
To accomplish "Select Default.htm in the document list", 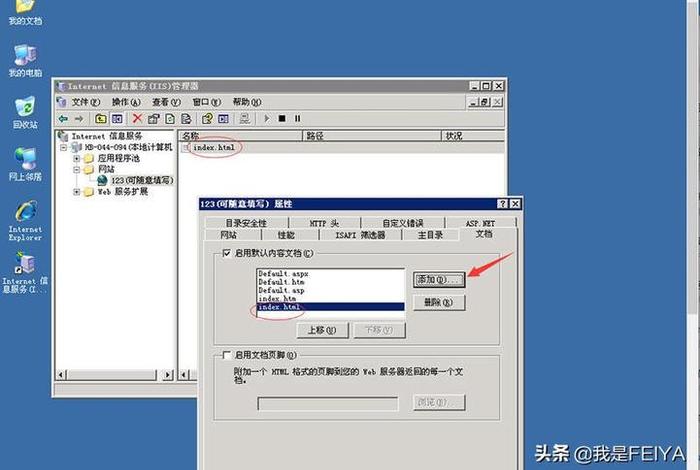I will (330, 282).
